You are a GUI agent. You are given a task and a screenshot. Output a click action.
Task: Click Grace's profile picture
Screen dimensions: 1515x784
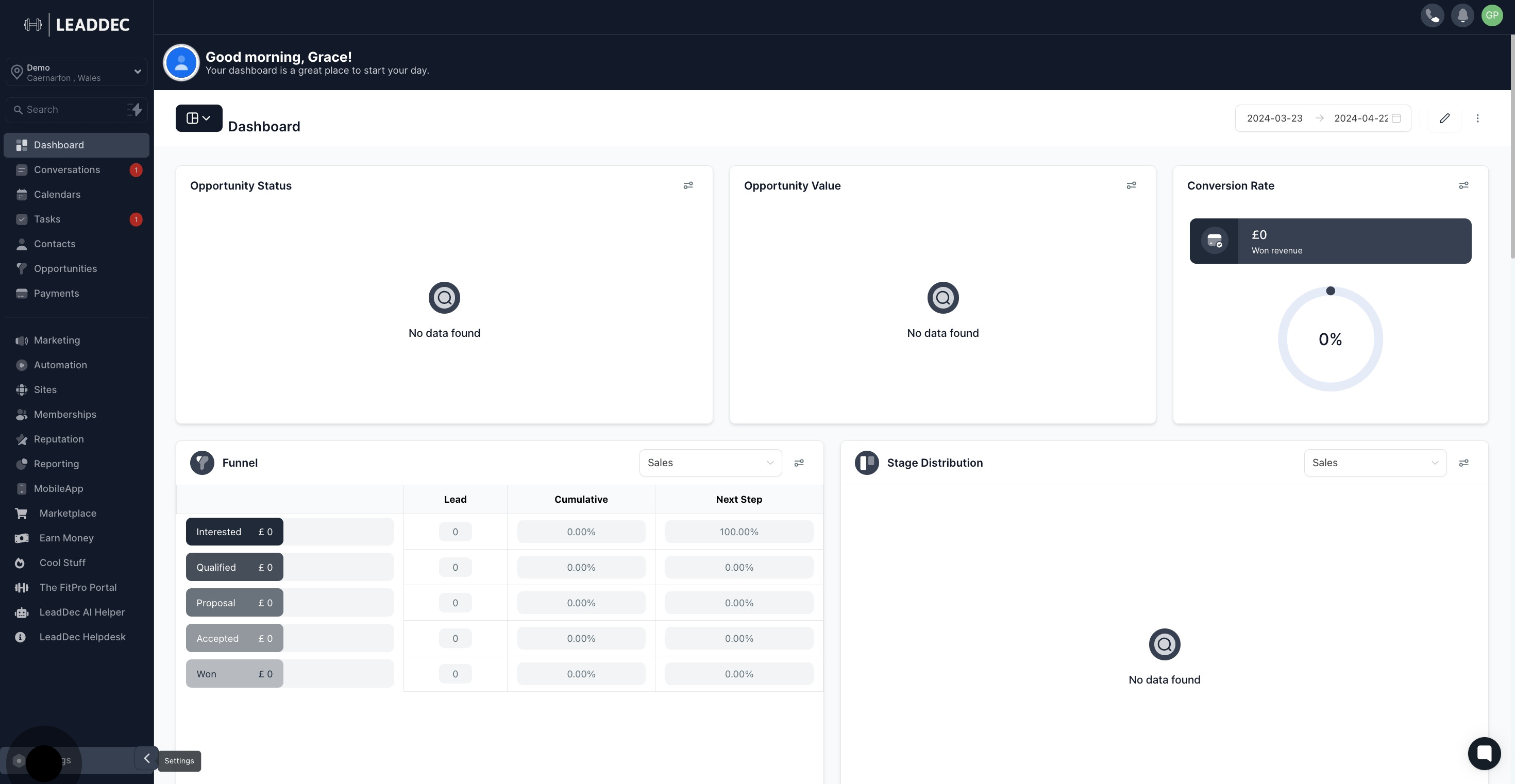tap(181, 62)
